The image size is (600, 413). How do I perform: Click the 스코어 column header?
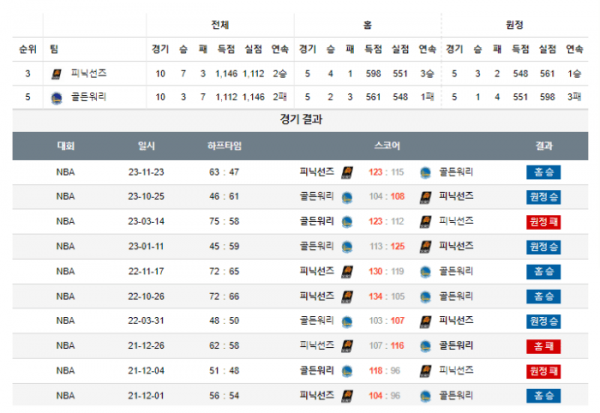(387, 146)
